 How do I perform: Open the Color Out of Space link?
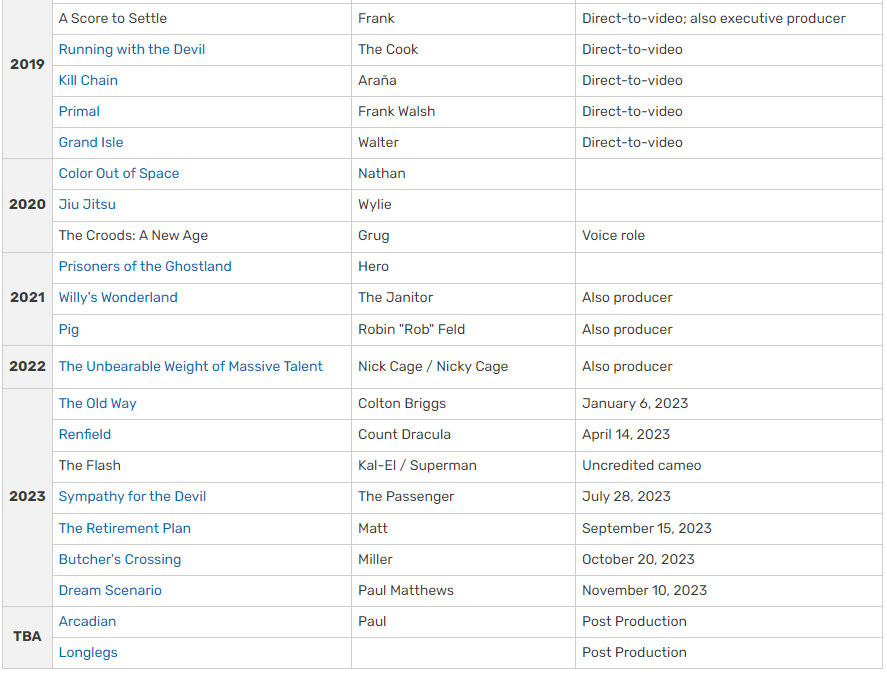119,174
